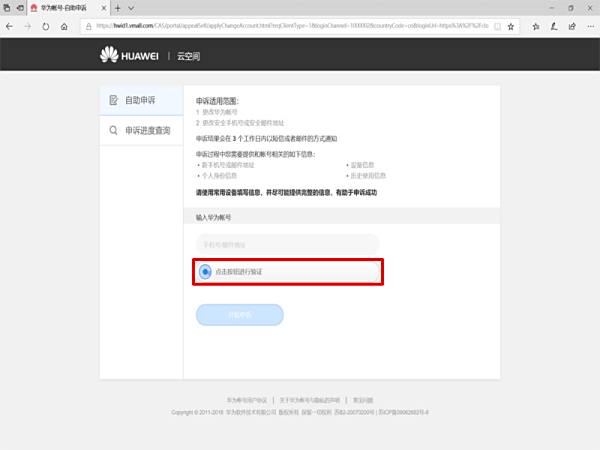
Task: Focus the Huawei account input field
Action: pyautogui.click(x=287, y=245)
